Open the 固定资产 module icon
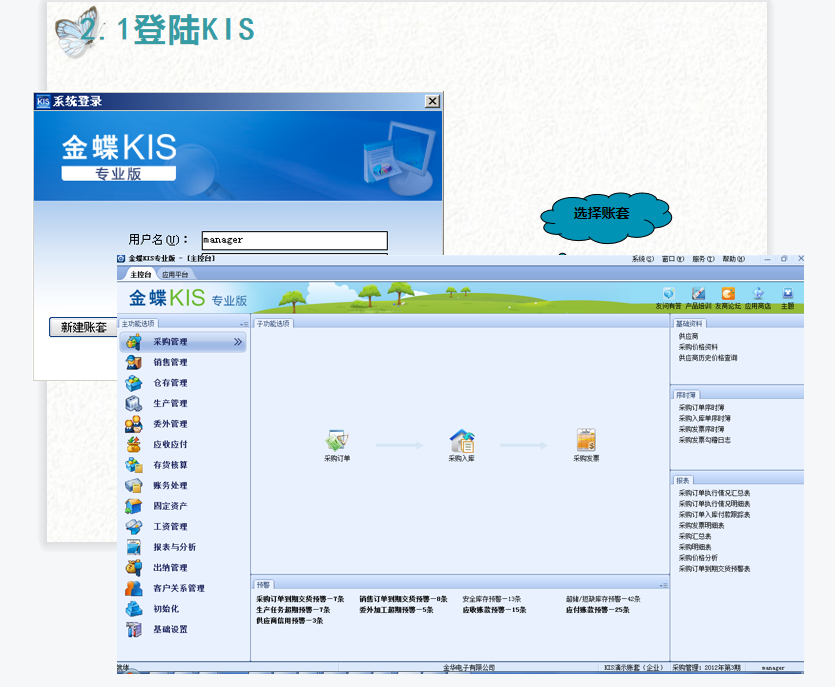This screenshot has height=687, width=835. tap(133, 507)
